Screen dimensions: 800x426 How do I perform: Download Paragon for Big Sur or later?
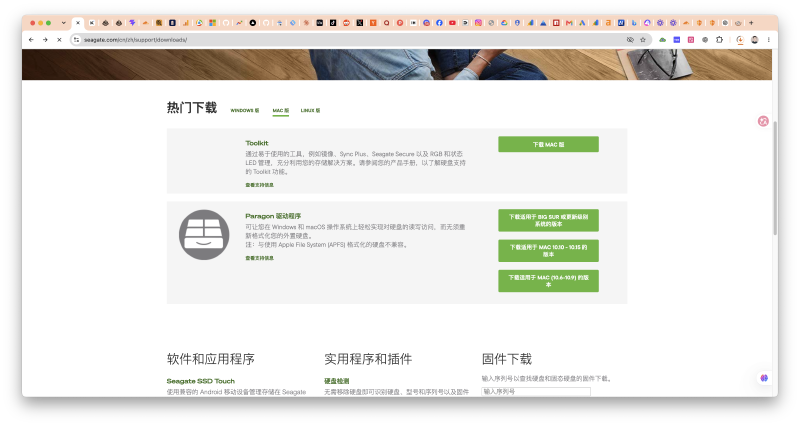(x=548, y=220)
